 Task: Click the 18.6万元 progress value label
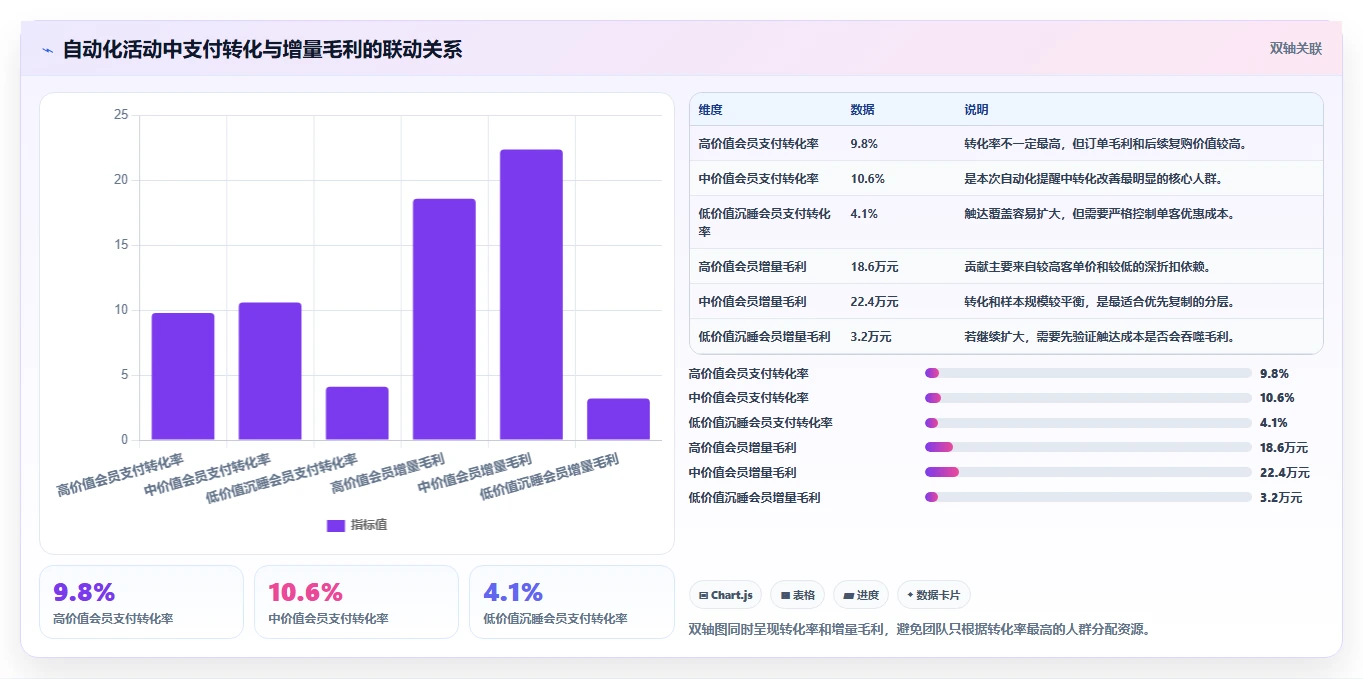pos(1285,448)
